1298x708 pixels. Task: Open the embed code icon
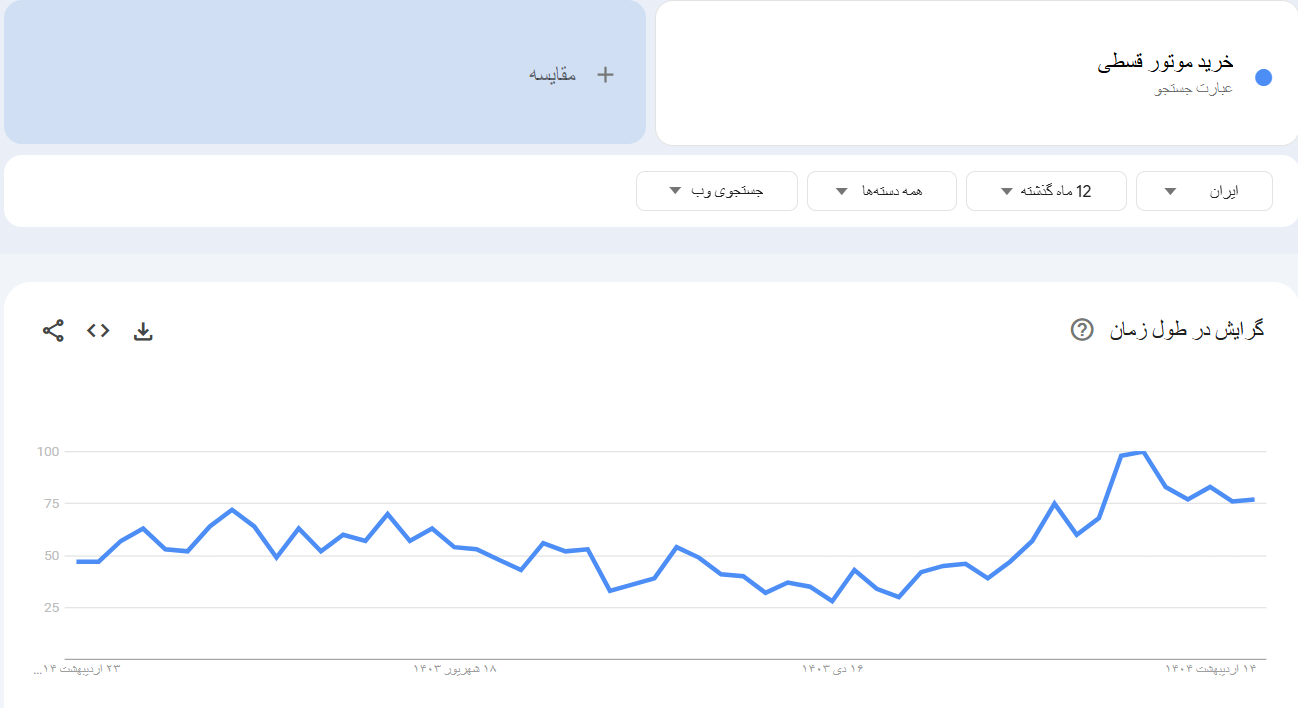(x=98, y=331)
